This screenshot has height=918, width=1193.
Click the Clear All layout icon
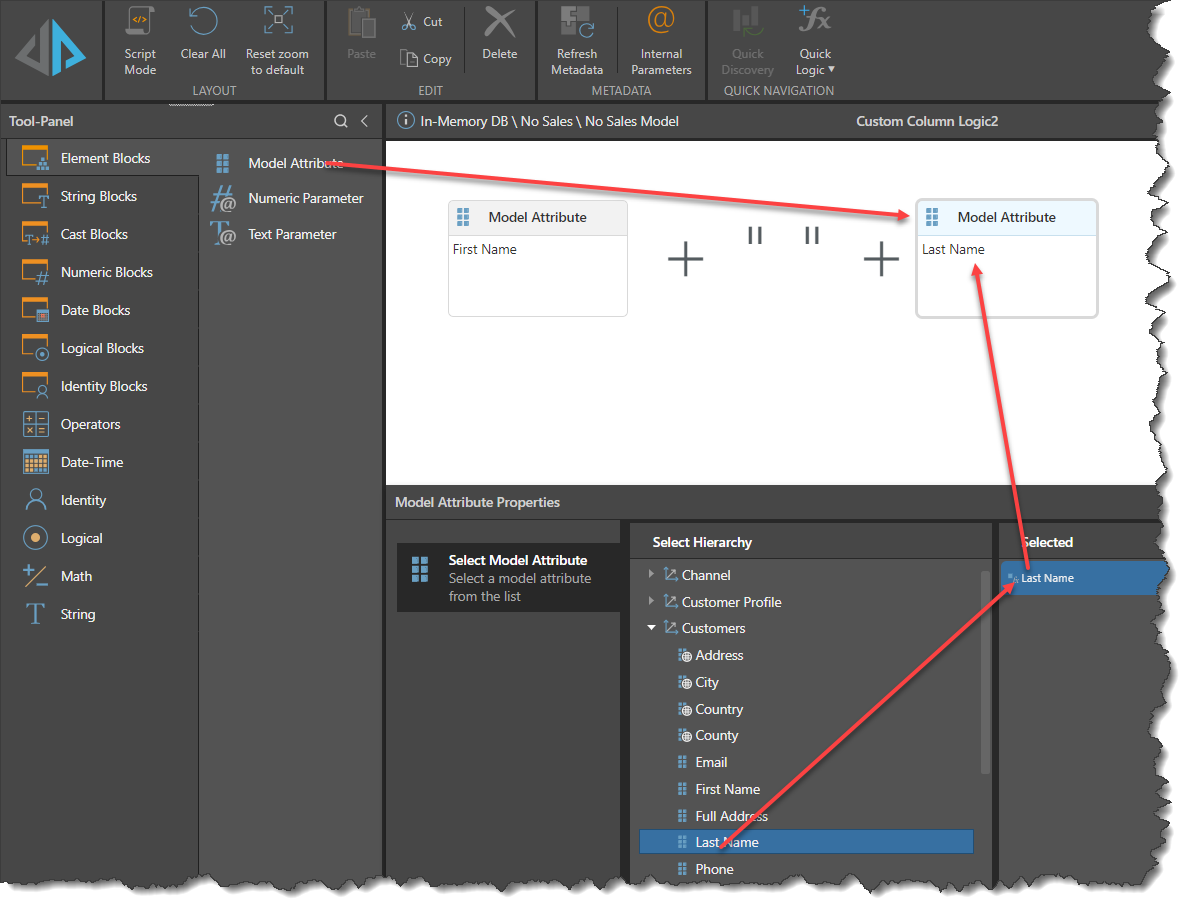point(203,22)
